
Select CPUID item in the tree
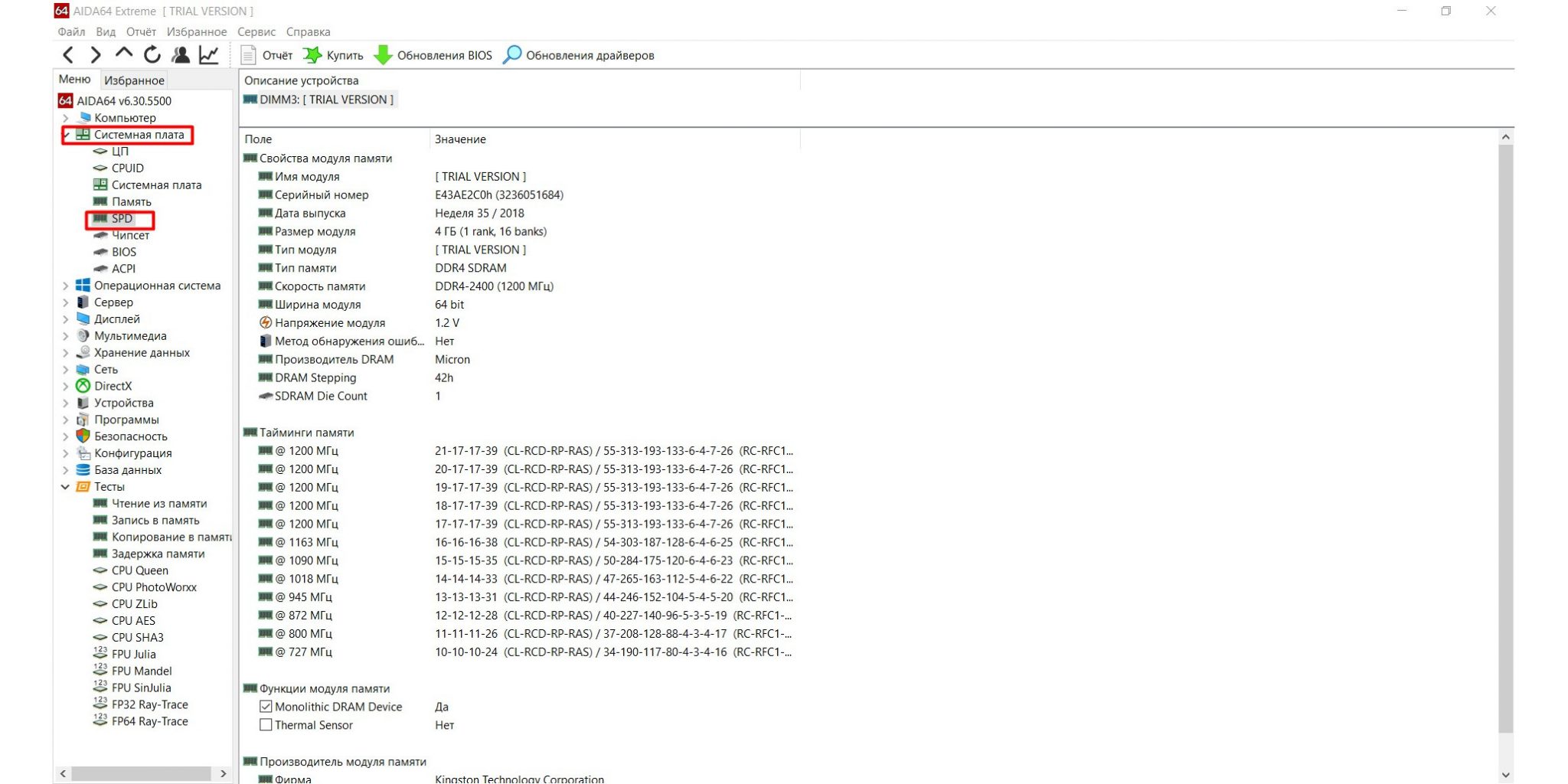127,168
